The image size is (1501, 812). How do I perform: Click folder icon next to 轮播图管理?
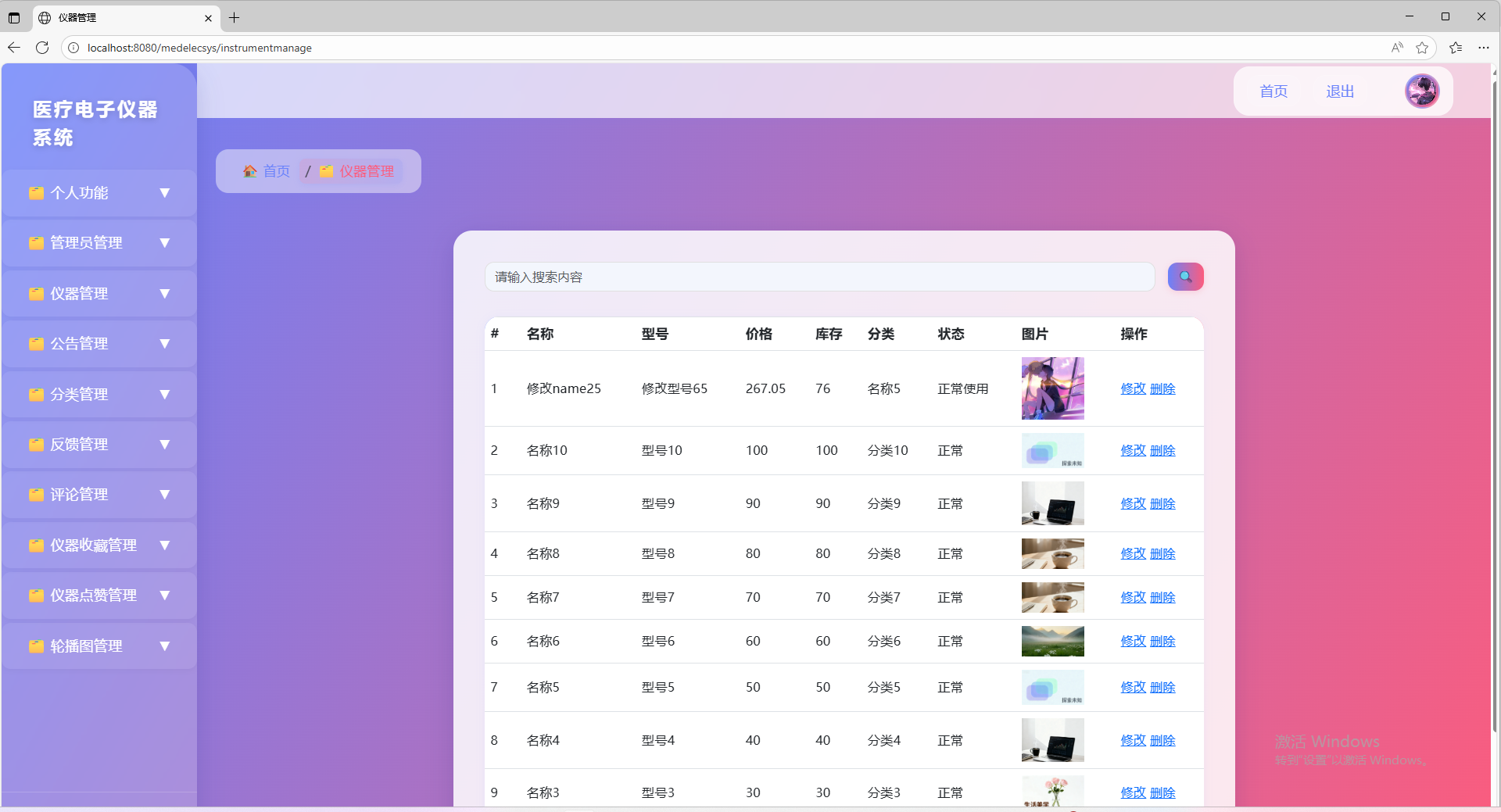36,646
